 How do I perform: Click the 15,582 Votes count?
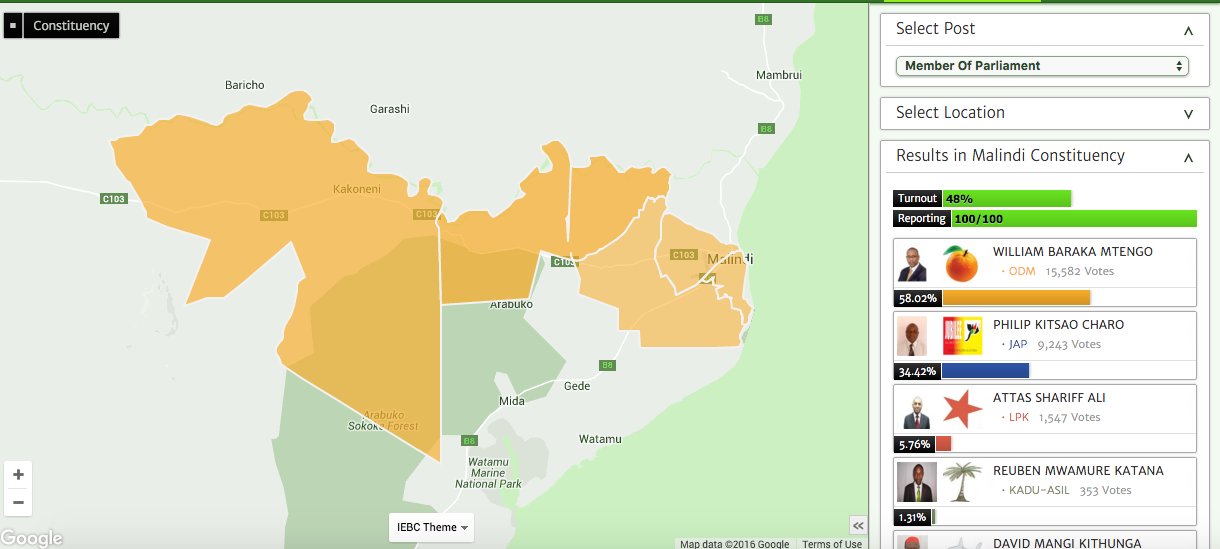[x=1079, y=271]
